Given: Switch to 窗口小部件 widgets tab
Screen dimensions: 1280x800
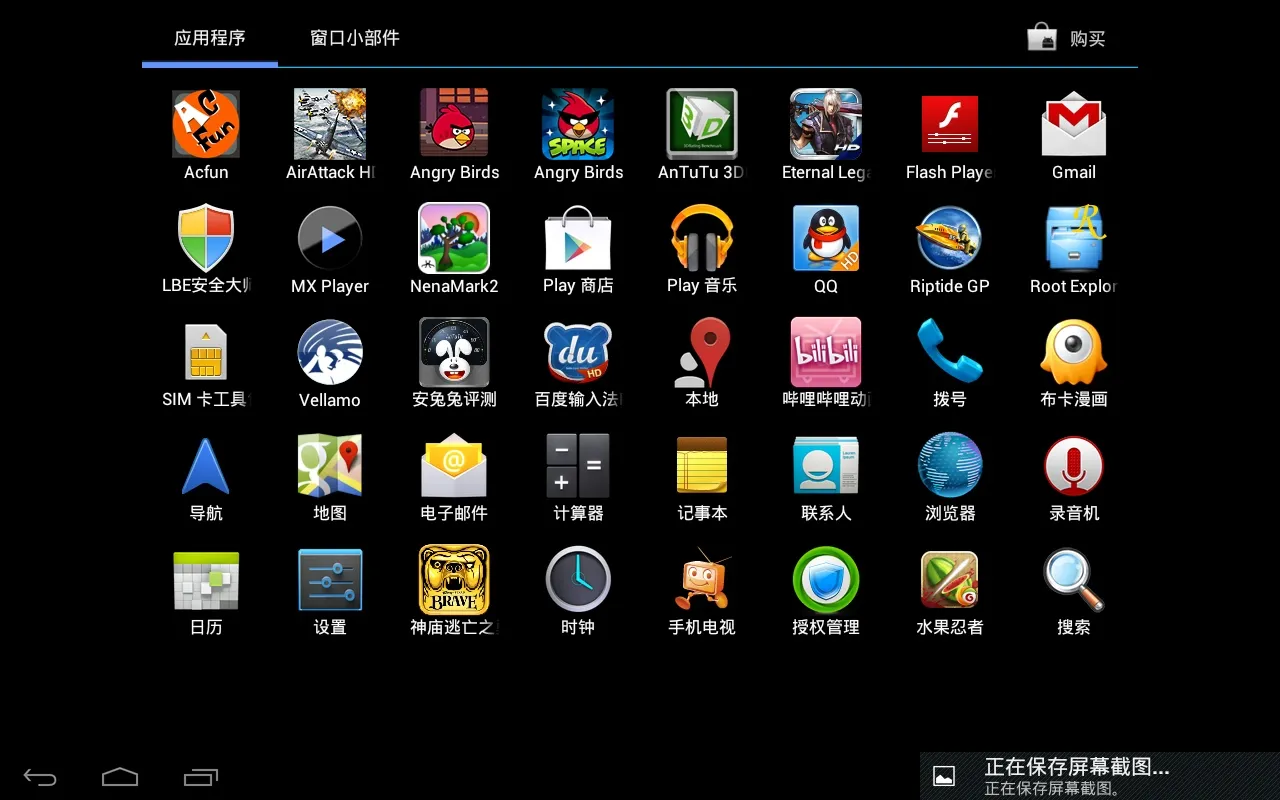Looking at the screenshot, I should click(x=355, y=39).
